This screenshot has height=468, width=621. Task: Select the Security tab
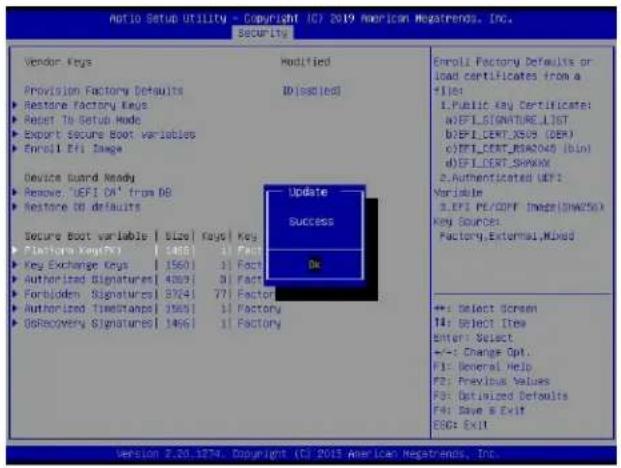[x=263, y=33]
